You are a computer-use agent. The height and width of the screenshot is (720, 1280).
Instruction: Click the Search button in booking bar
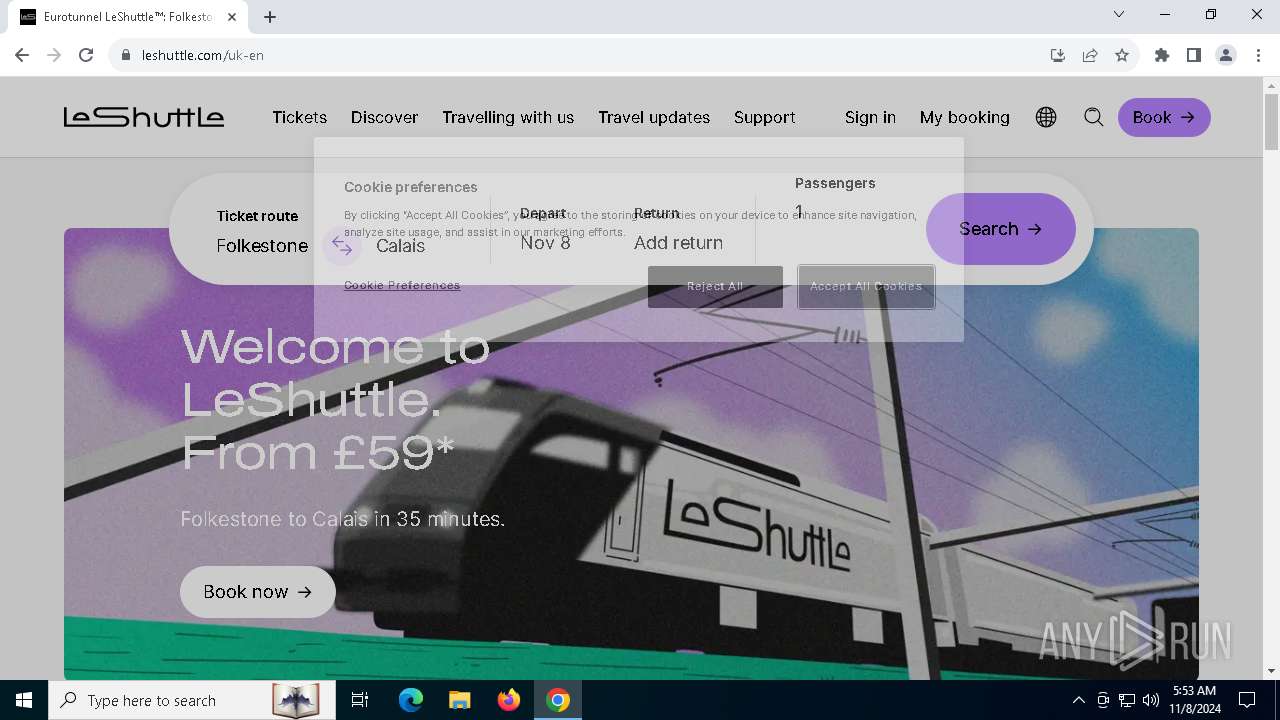pyautogui.click(x=1001, y=229)
